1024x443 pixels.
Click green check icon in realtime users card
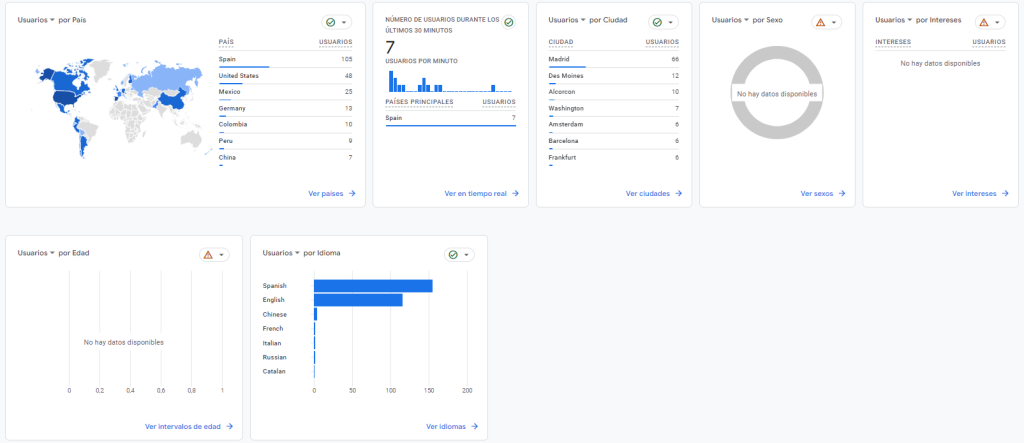pos(509,22)
